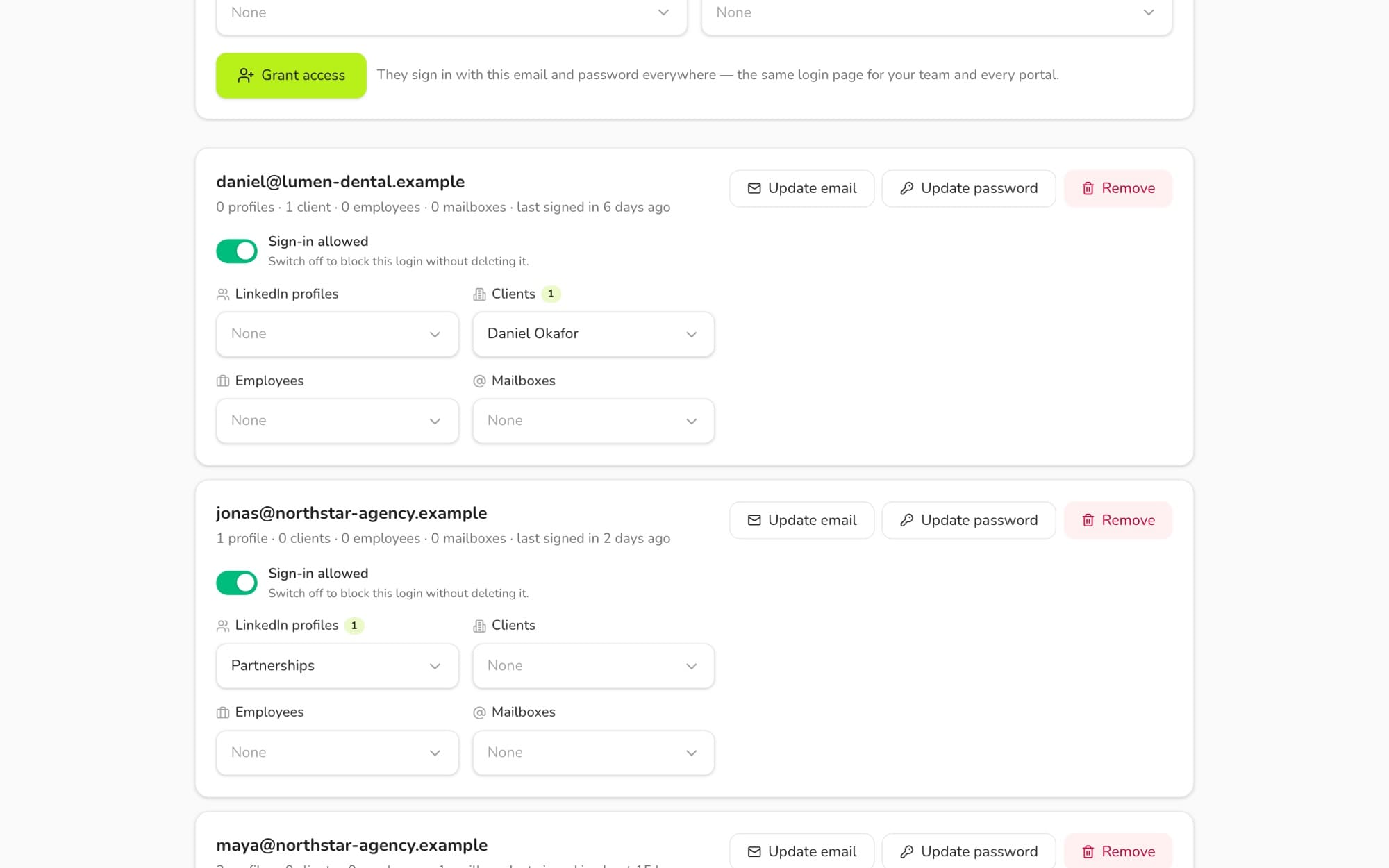The width and height of the screenshot is (1389, 868).
Task: Update password for jonas@northstar-agency.example
Action: click(x=968, y=520)
